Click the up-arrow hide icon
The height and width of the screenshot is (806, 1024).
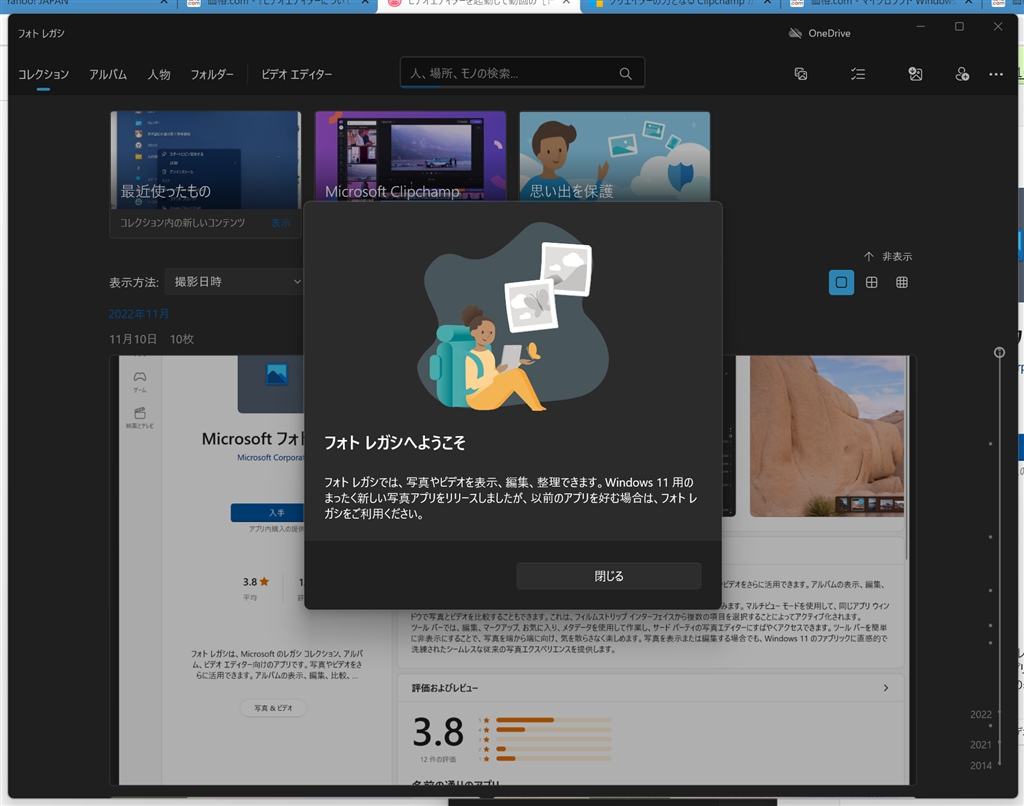869,257
